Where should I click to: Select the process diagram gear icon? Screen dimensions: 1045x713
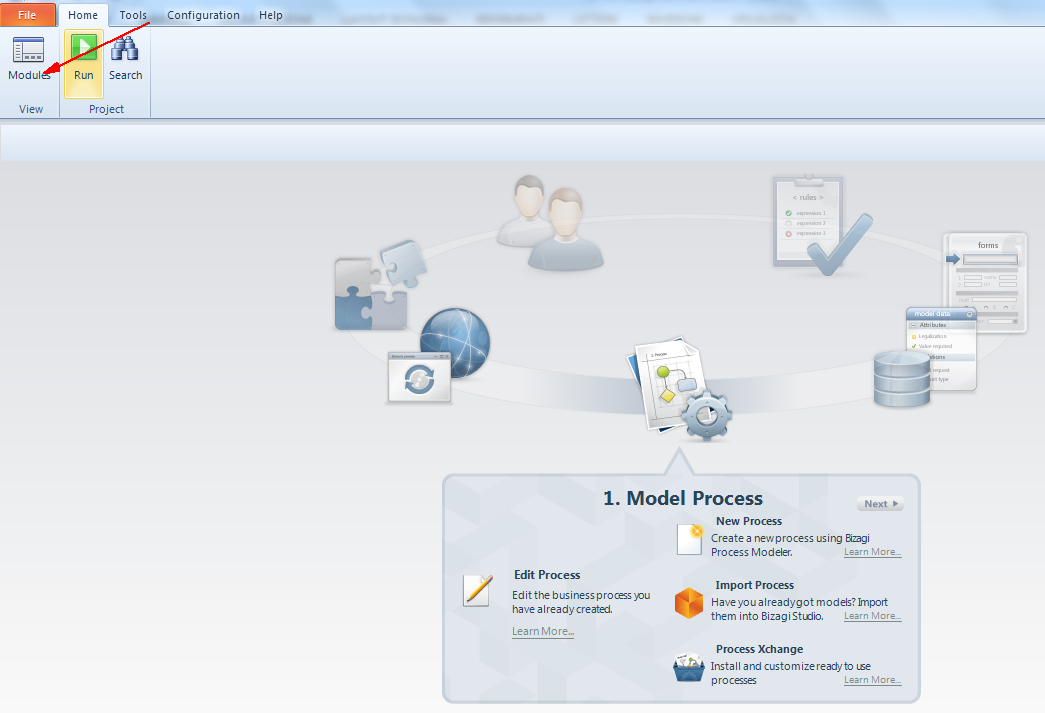coord(680,388)
